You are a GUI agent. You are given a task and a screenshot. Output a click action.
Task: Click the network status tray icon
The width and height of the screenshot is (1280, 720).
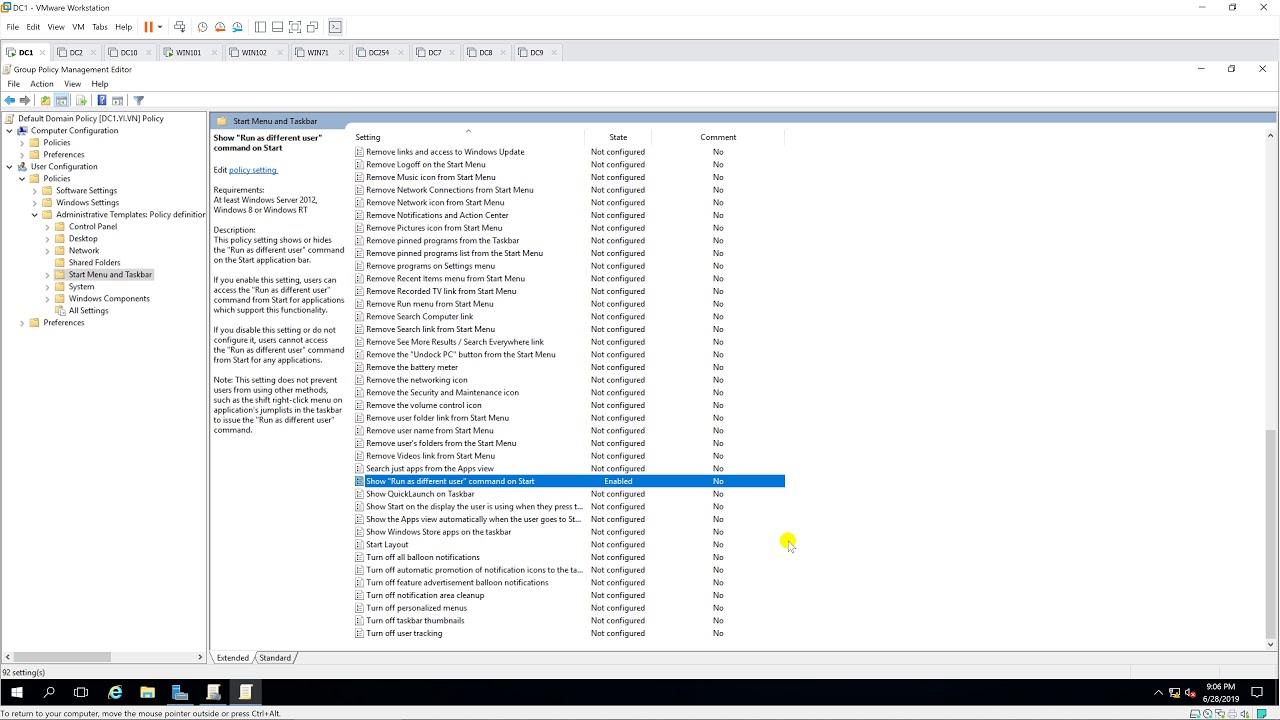click(x=1175, y=692)
